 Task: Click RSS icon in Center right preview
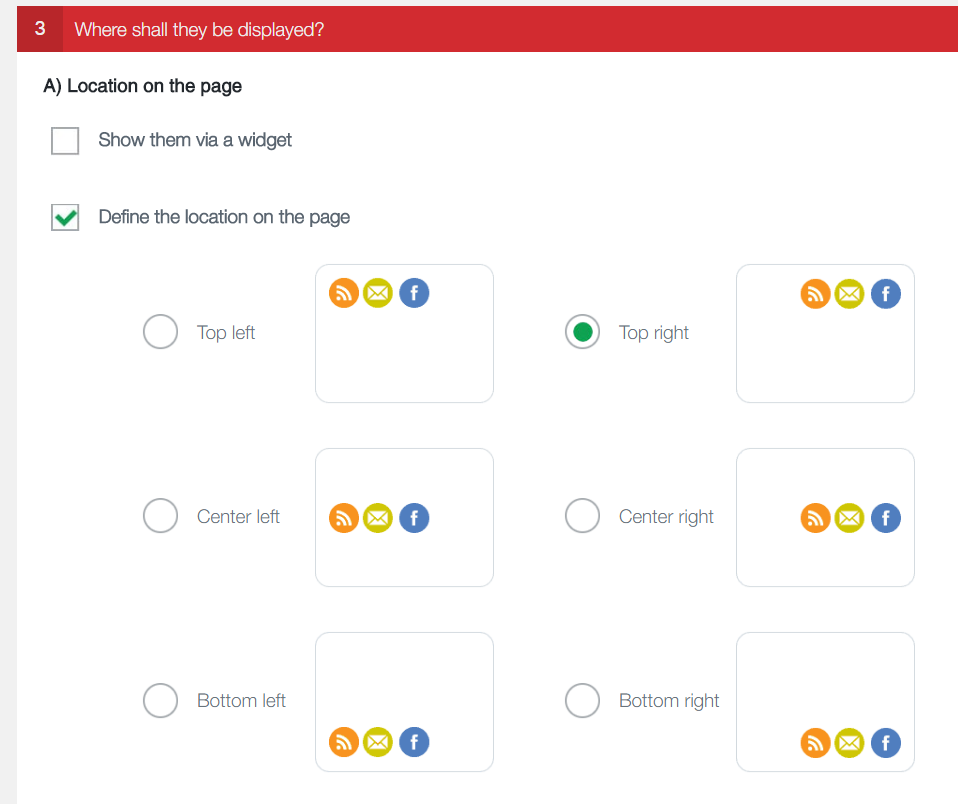[x=816, y=518]
